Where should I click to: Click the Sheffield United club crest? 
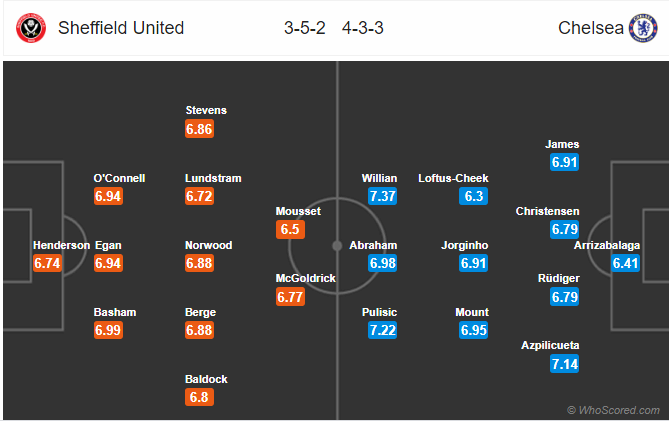point(31,28)
